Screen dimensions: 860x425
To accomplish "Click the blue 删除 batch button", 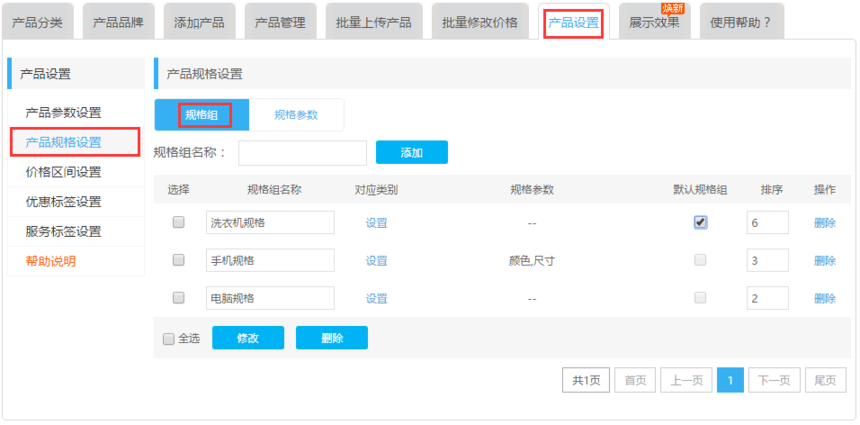I will pos(332,338).
